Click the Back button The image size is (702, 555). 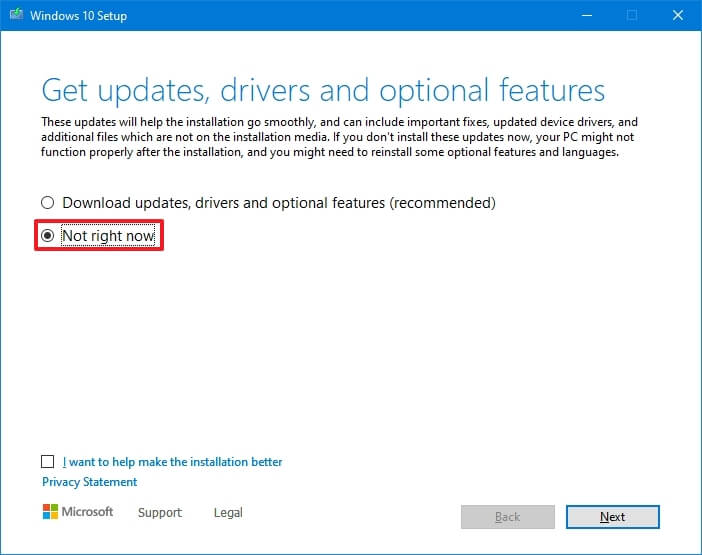(x=508, y=517)
